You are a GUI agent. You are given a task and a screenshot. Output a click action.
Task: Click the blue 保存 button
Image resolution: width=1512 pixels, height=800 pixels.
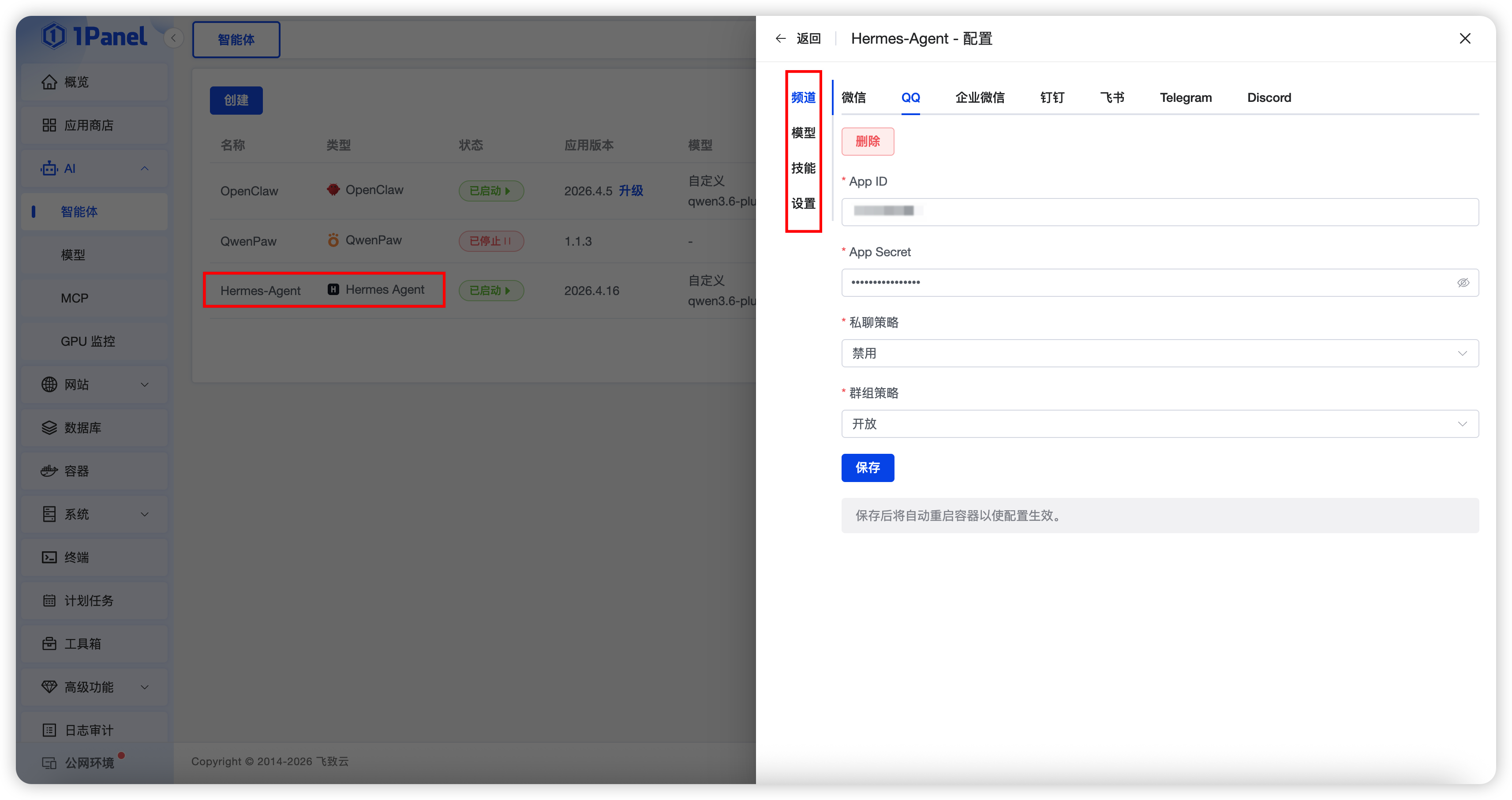(868, 468)
